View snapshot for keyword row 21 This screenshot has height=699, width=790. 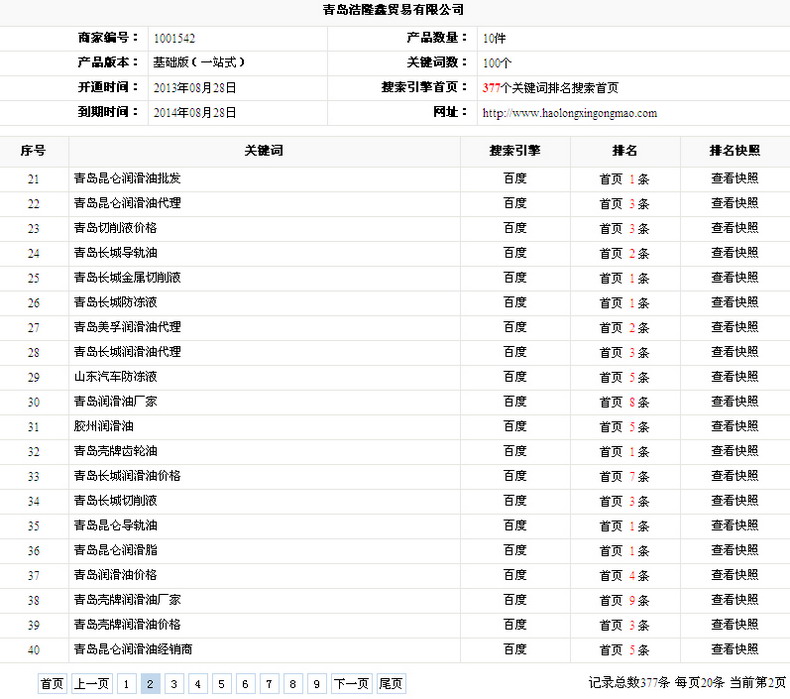tap(735, 178)
